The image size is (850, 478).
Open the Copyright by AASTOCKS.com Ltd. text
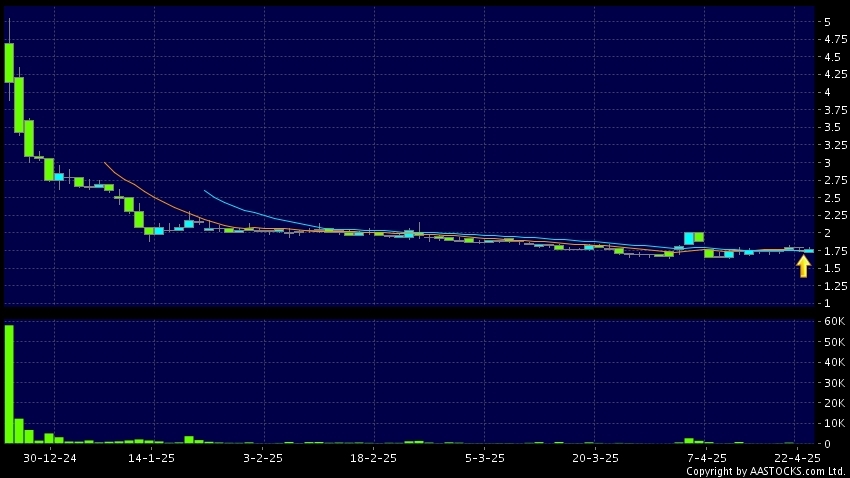765,471
